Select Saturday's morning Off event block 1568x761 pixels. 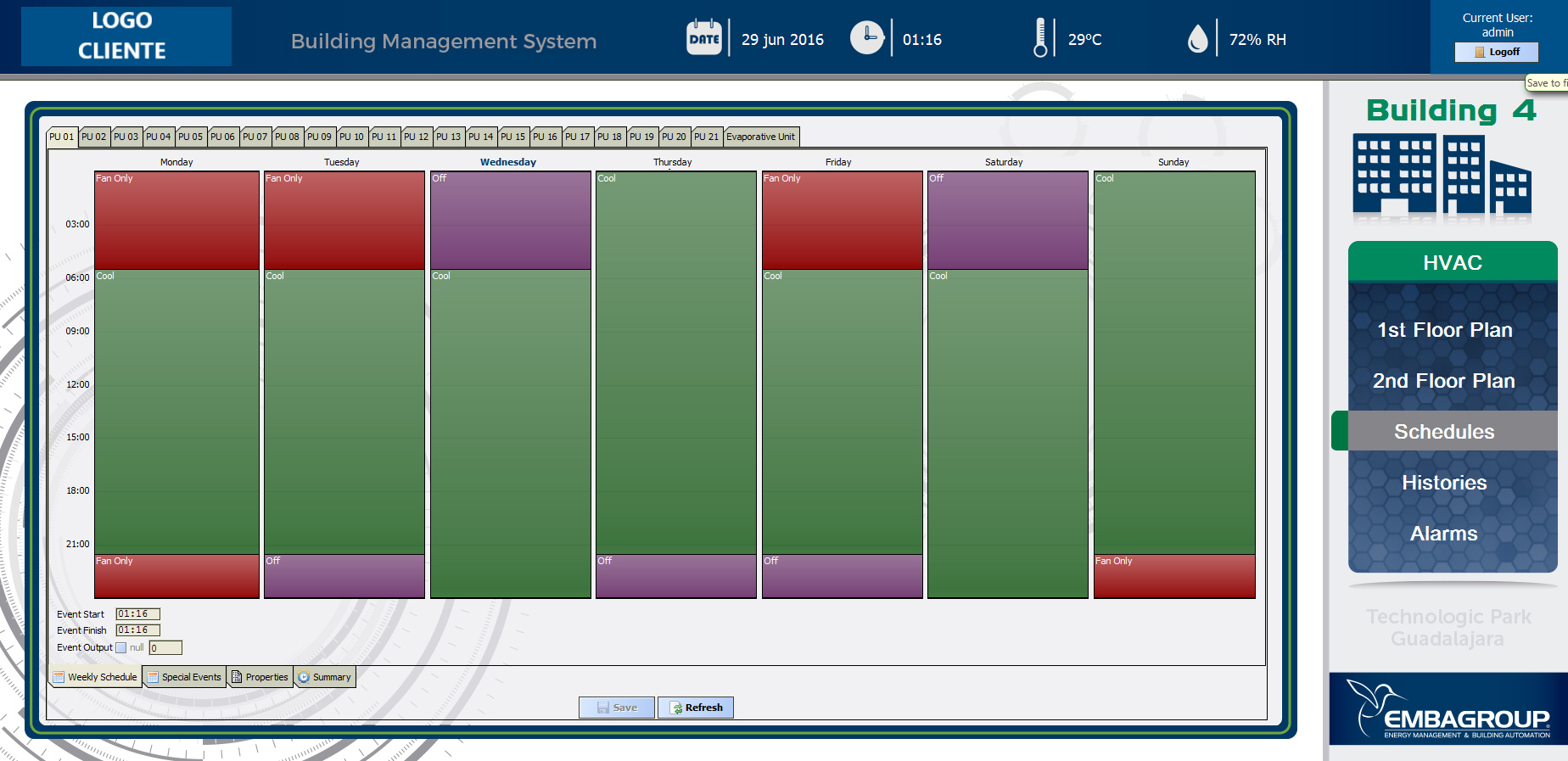pos(1008,221)
